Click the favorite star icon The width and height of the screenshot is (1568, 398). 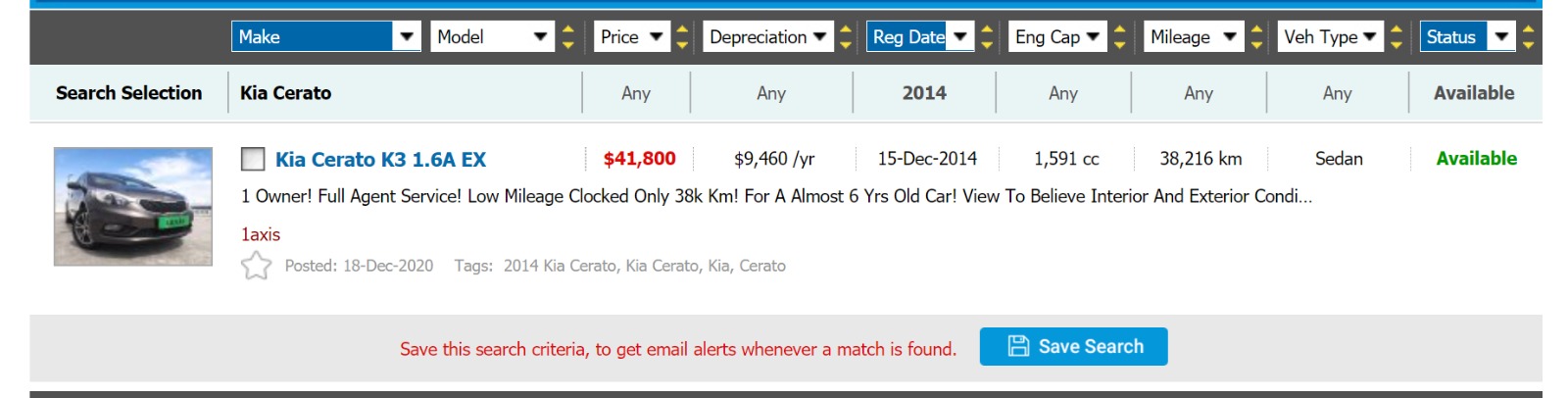(256, 266)
